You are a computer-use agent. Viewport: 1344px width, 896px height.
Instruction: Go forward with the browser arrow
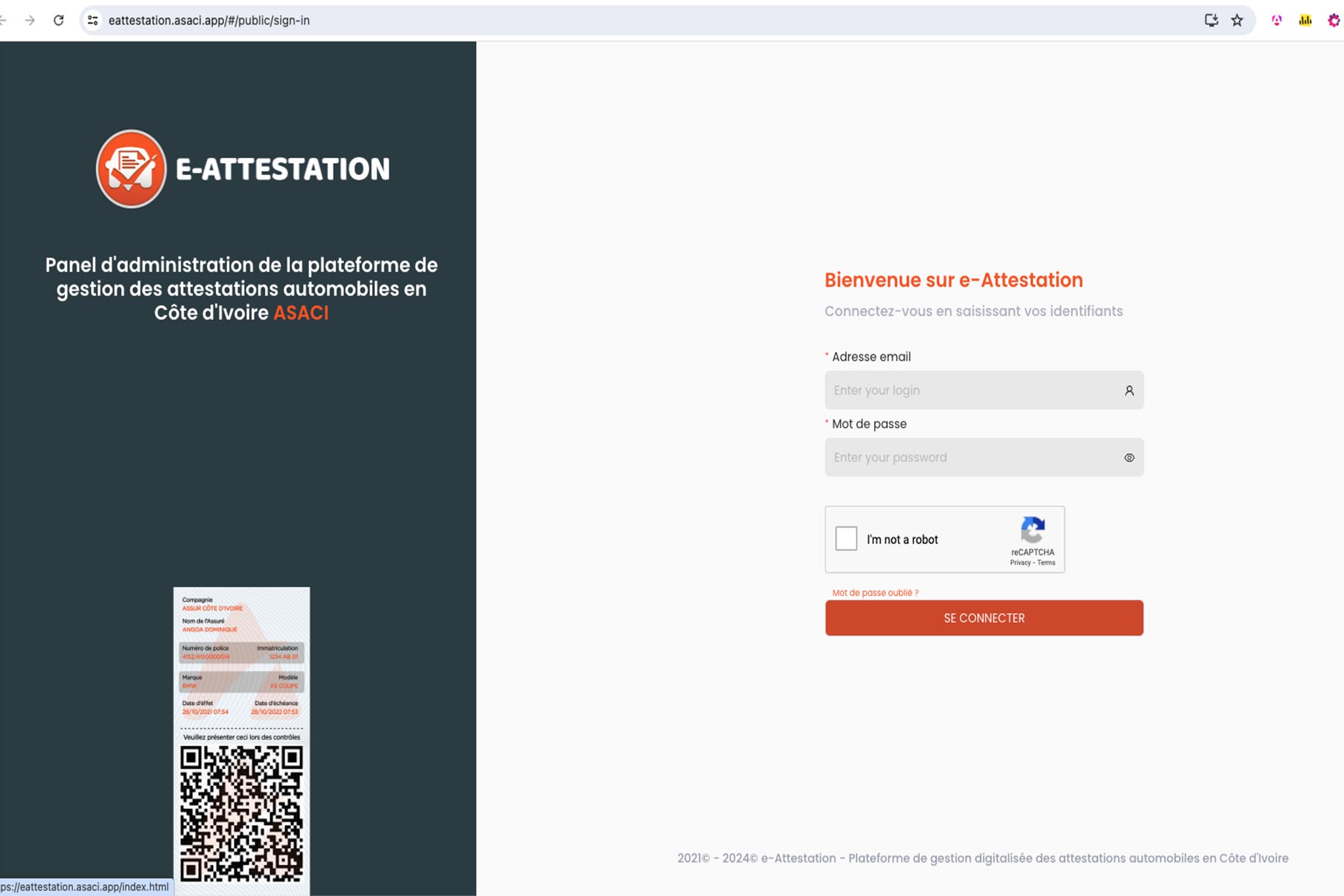click(x=30, y=20)
